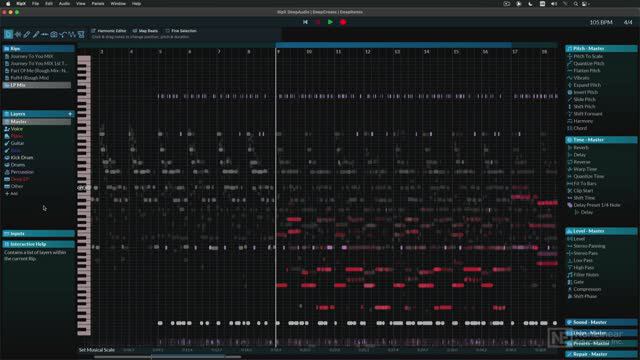Apply the Quantize Time effect

tap(589, 176)
